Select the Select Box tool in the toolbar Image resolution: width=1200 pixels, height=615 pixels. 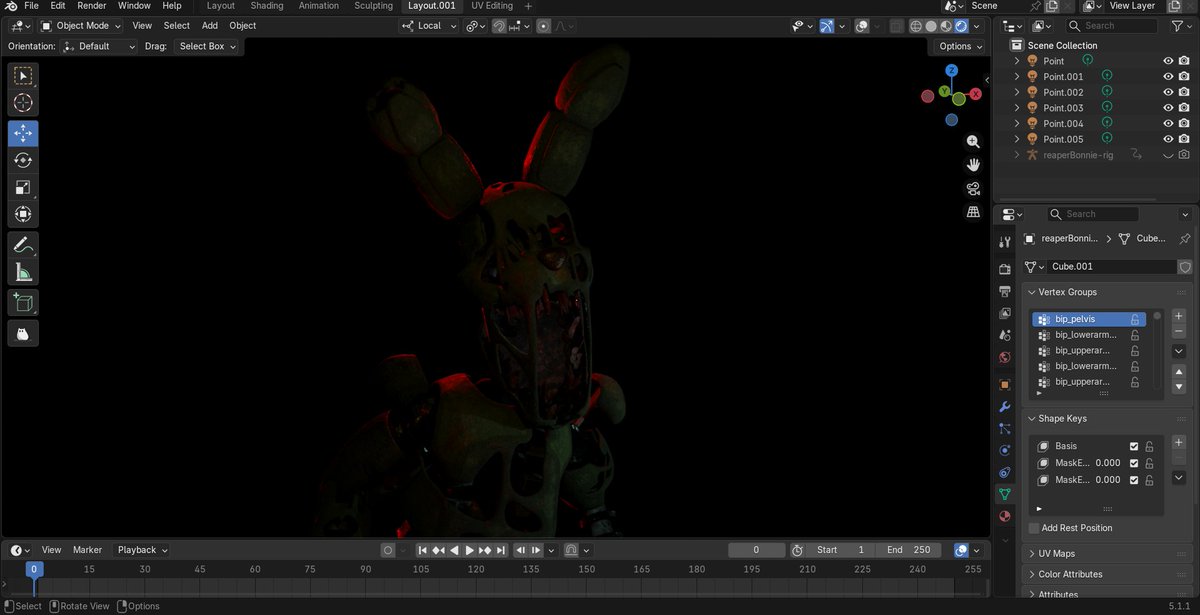(23, 76)
